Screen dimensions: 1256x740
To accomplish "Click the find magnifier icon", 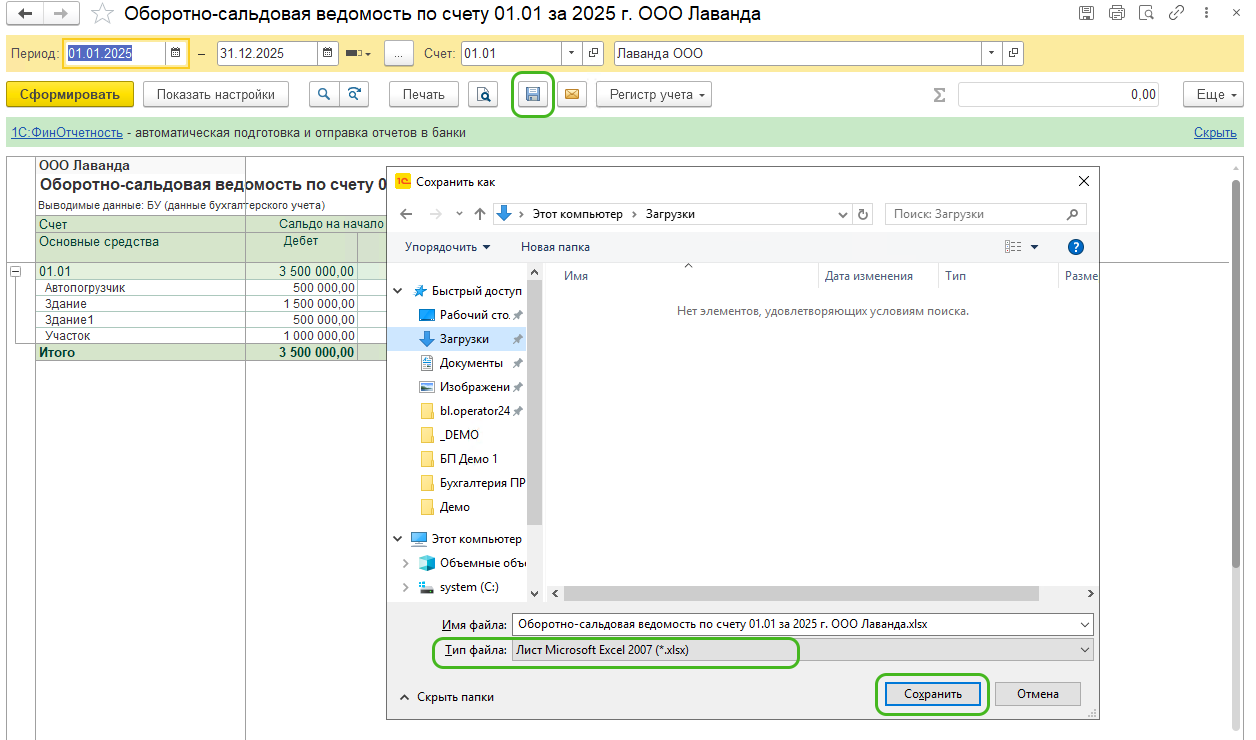I will (x=323, y=95).
